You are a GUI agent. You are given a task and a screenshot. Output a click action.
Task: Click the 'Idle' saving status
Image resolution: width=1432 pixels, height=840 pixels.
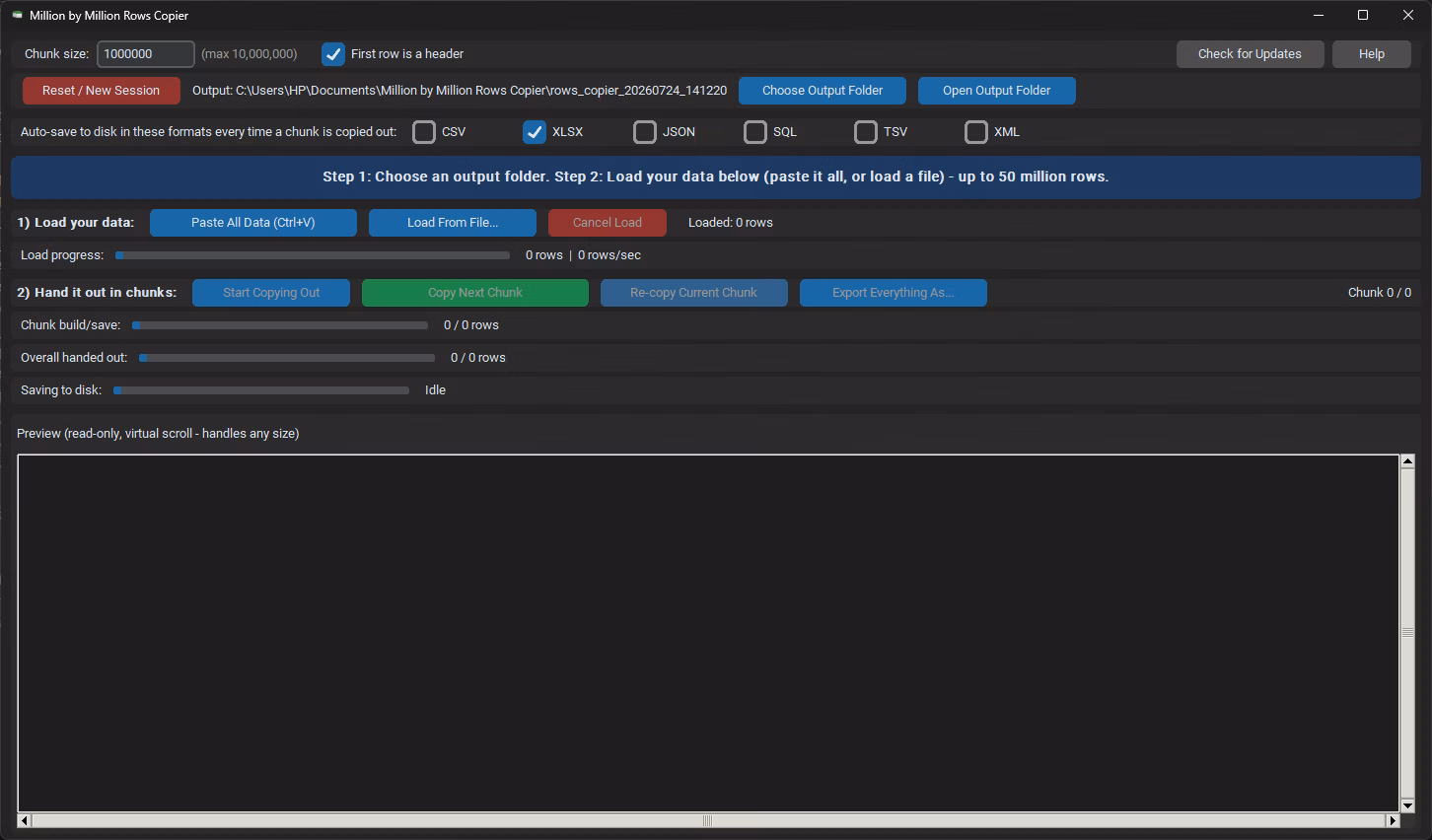tap(435, 390)
